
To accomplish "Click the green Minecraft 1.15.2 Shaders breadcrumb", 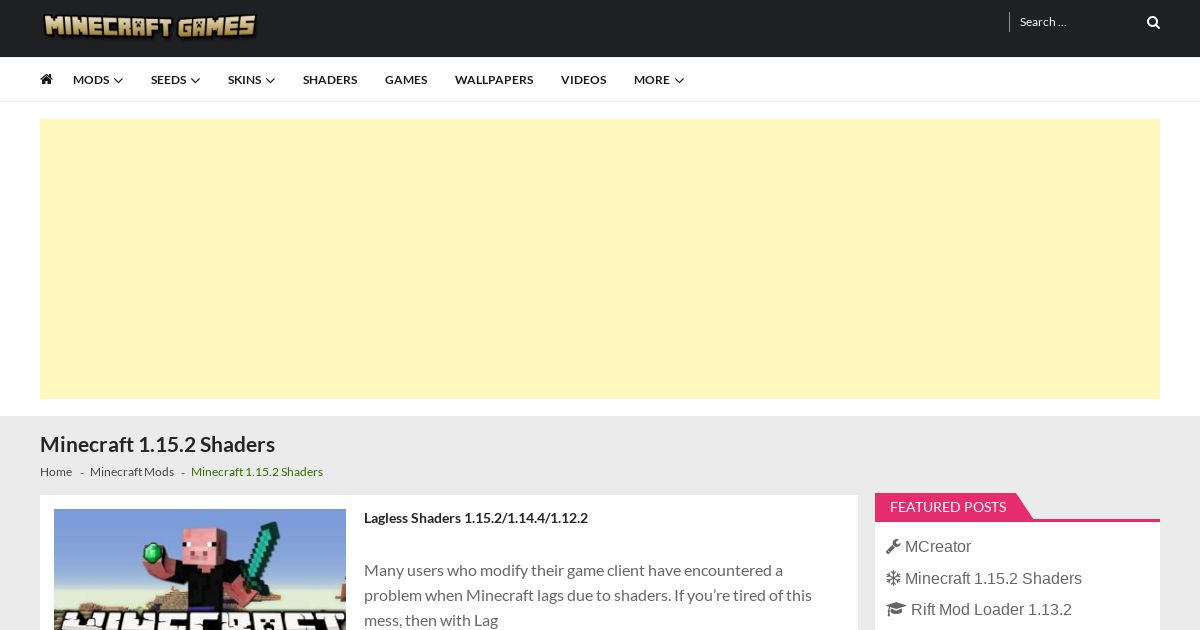I will point(257,472).
